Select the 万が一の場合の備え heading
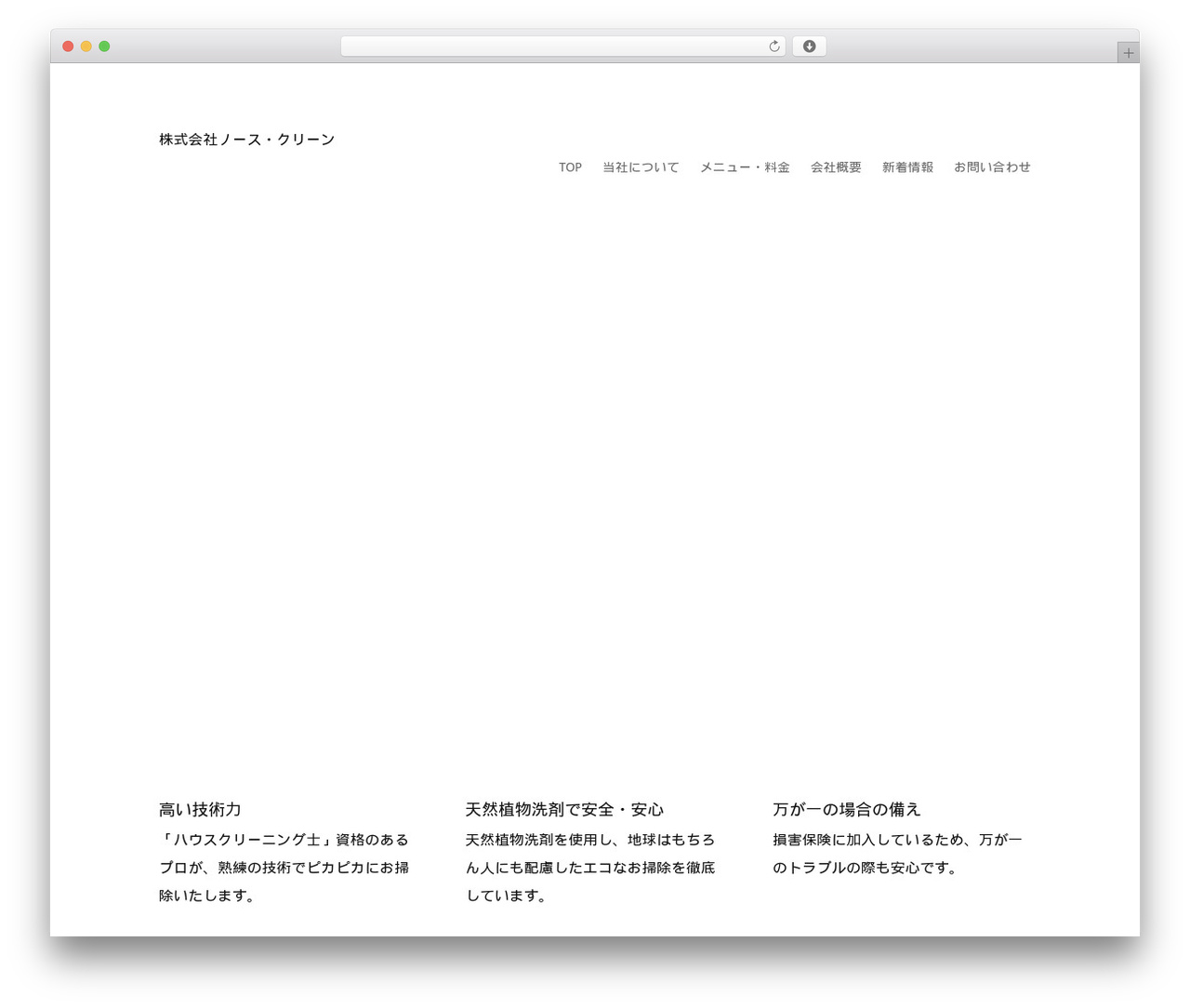Viewport: 1190px width, 1008px height. point(846,810)
